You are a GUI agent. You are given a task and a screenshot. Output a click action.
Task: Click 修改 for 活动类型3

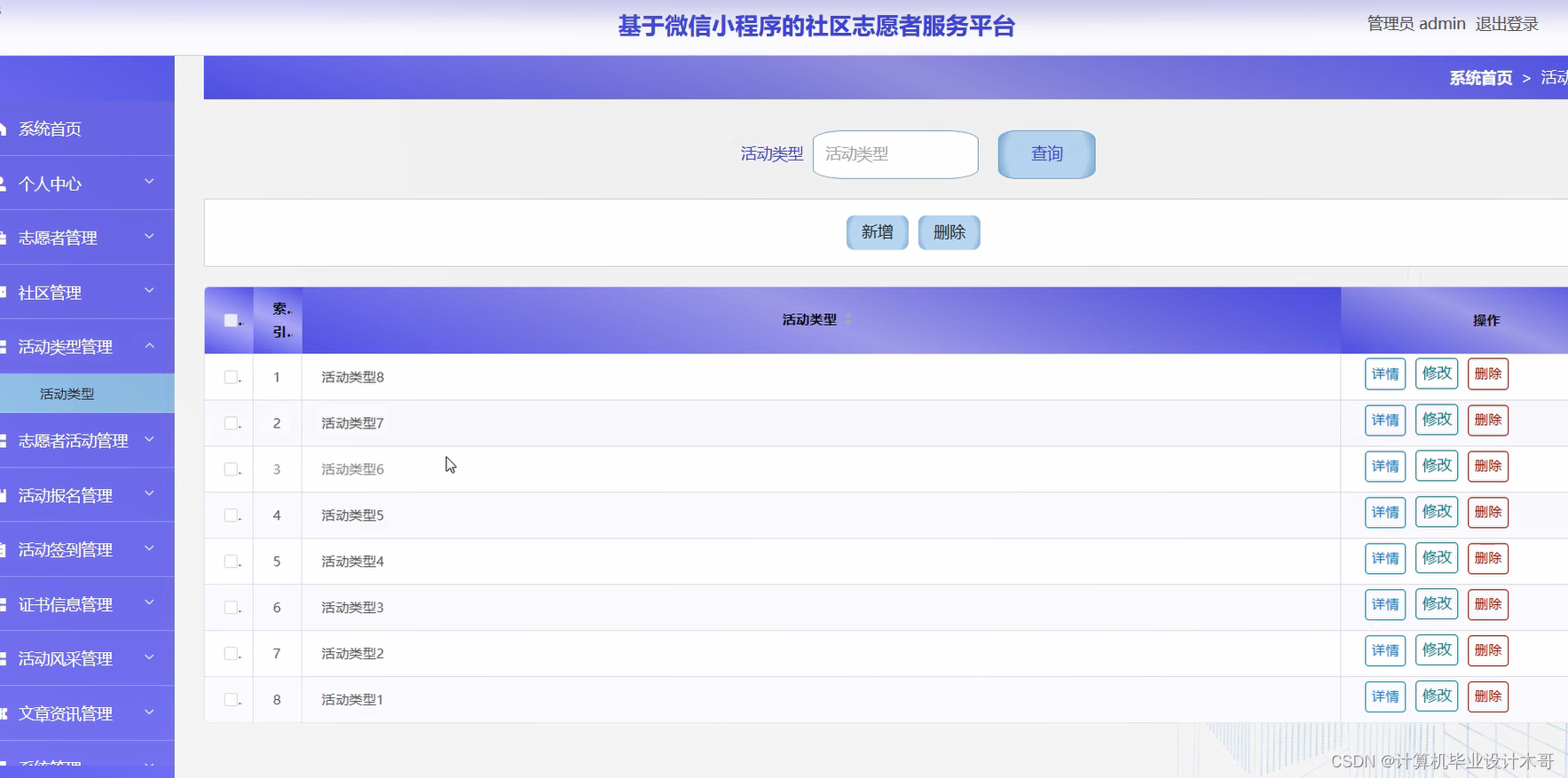click(x=1437, y=605)
